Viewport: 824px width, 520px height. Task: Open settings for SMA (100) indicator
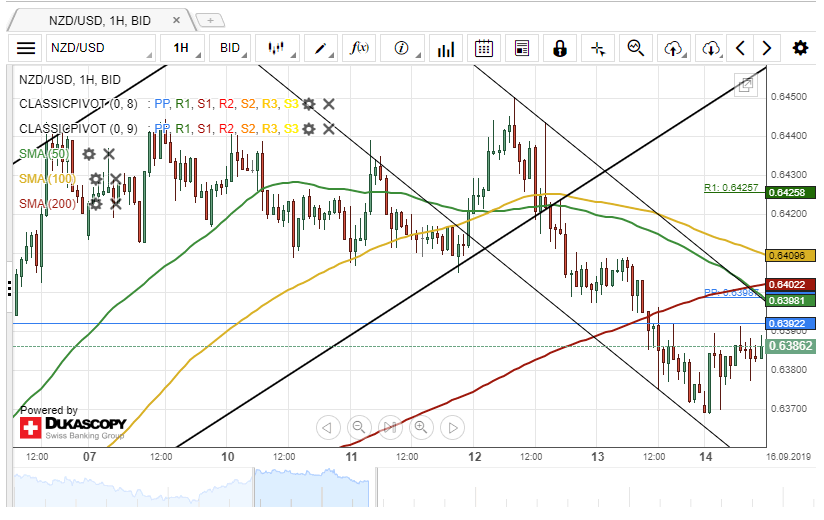click(x=96, y=179)
